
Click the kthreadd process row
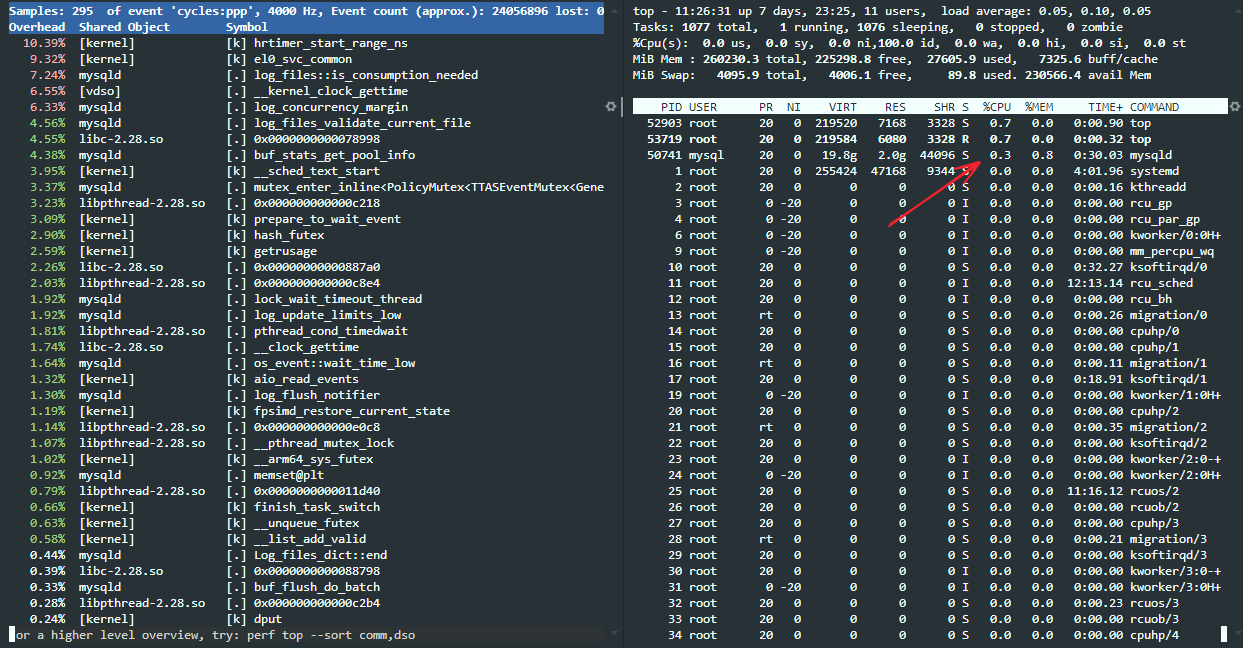[x=930, y=187]
